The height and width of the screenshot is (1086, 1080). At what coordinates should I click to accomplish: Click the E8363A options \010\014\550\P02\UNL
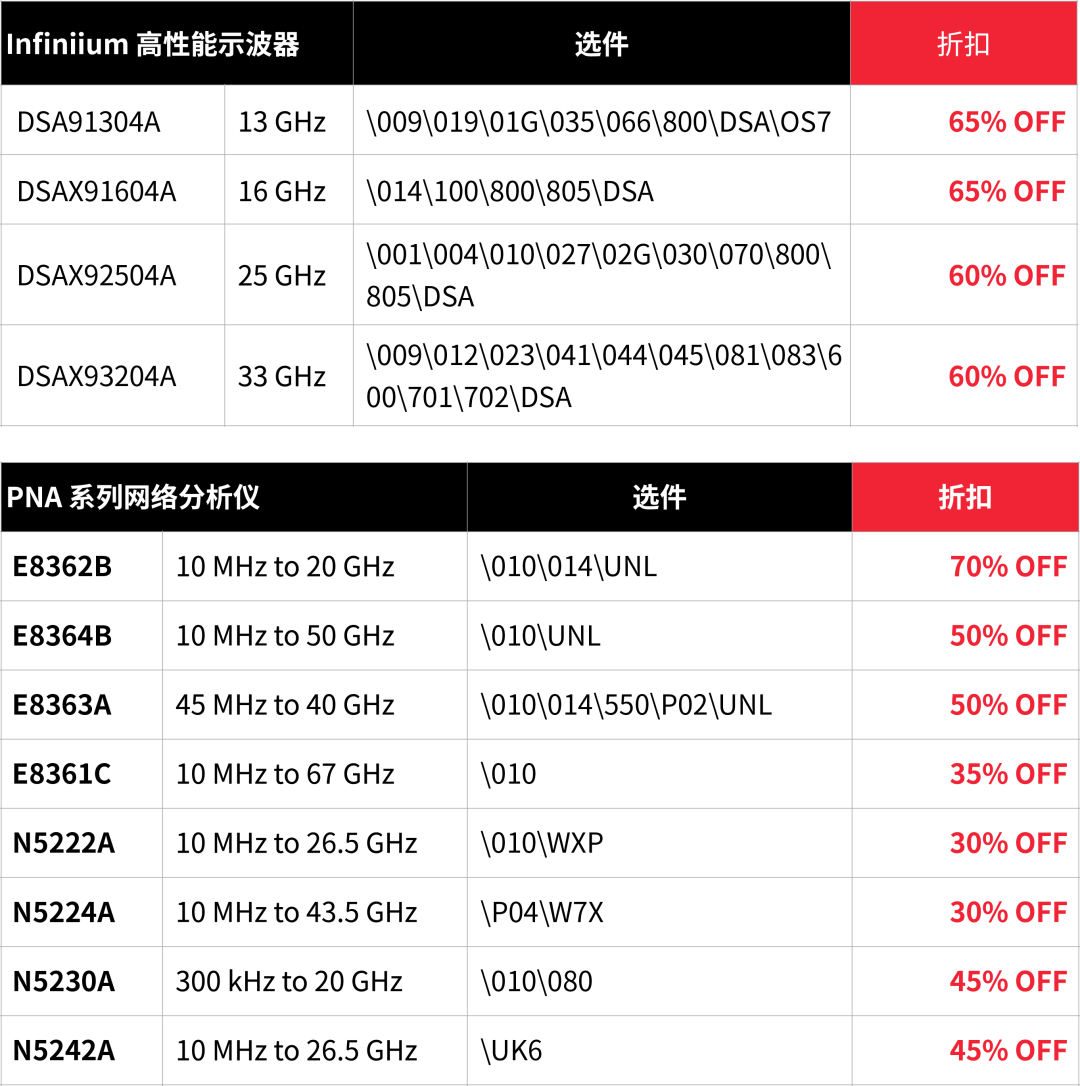626,705
